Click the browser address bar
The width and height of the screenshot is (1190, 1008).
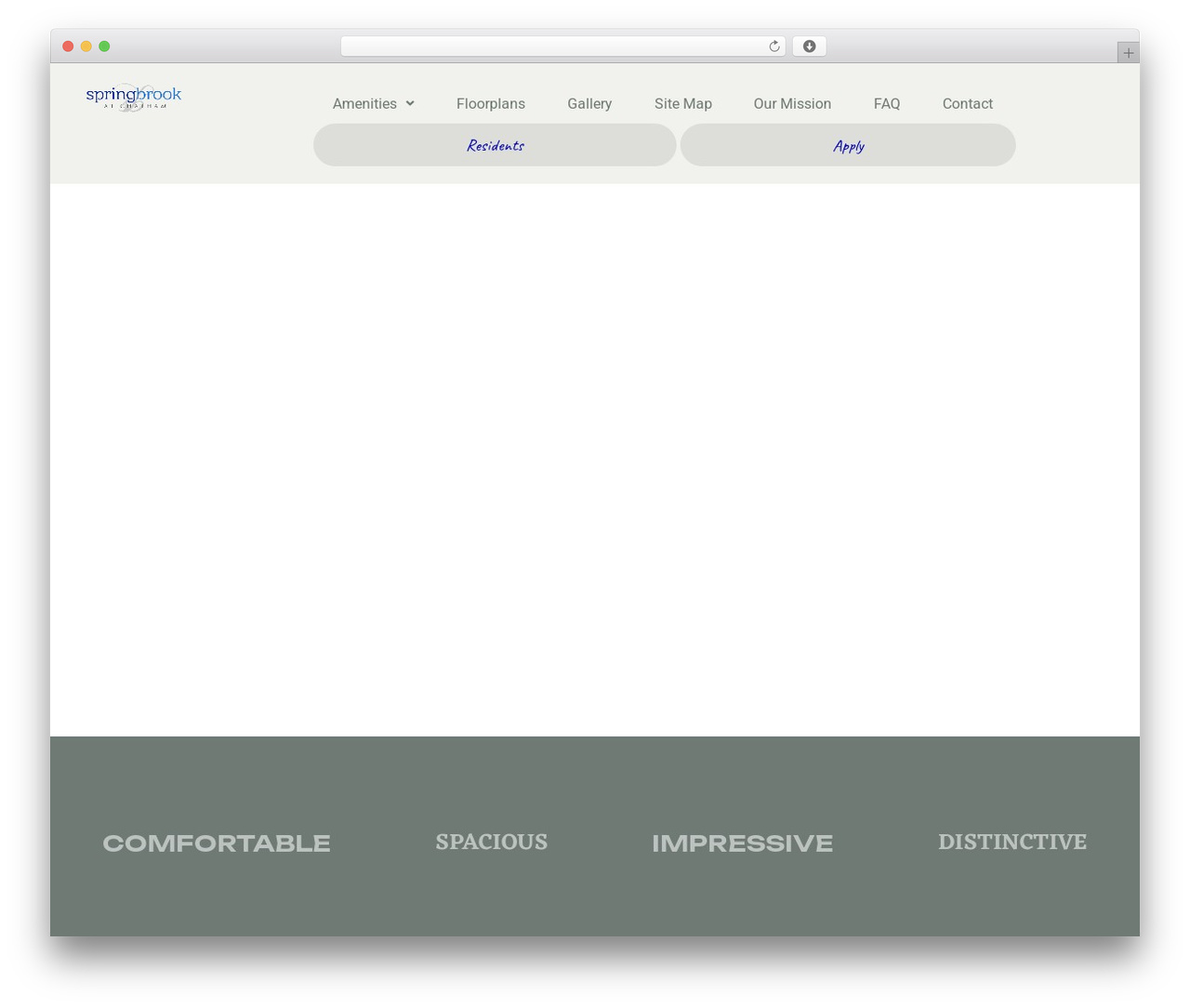pos(562,46)
